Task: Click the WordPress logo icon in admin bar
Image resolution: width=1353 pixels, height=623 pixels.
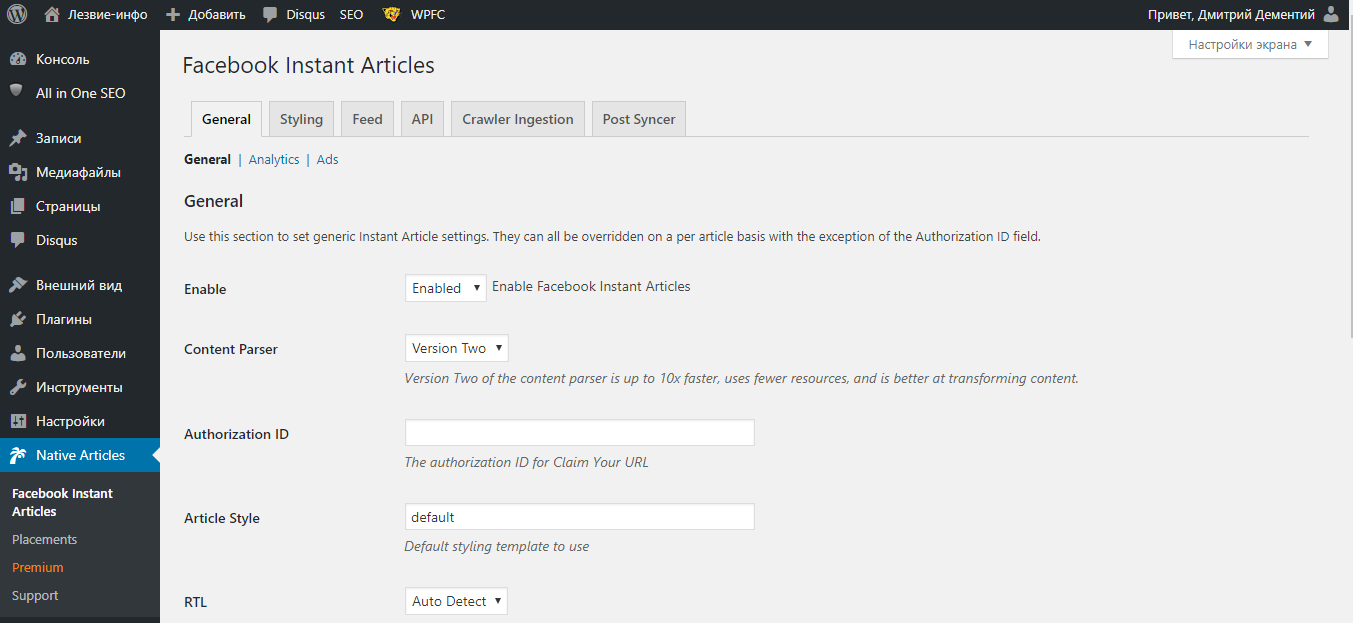Action: pos(17,15)
